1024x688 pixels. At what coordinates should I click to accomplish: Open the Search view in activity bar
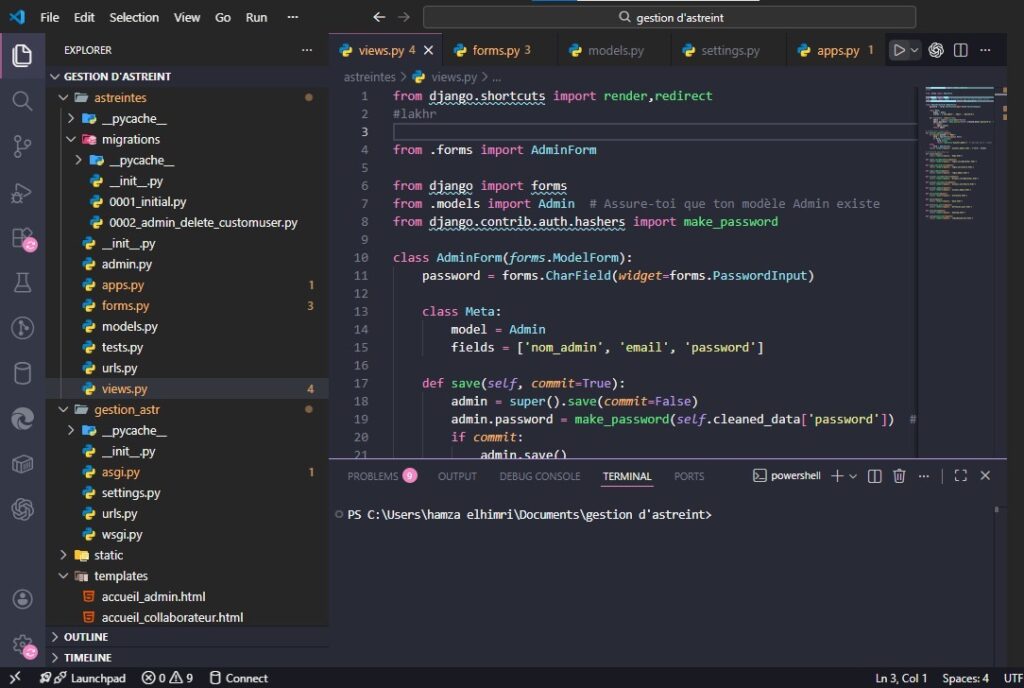22,101
